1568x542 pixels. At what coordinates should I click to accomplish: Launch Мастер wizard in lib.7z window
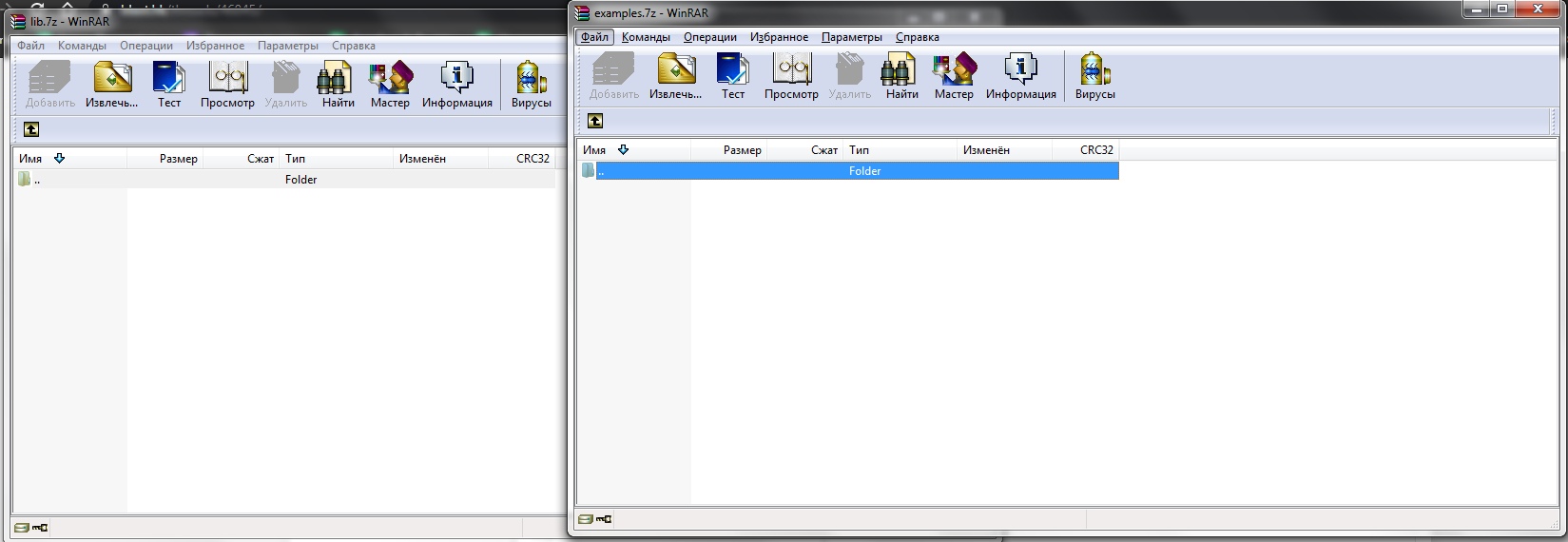(x=390, y=85)
